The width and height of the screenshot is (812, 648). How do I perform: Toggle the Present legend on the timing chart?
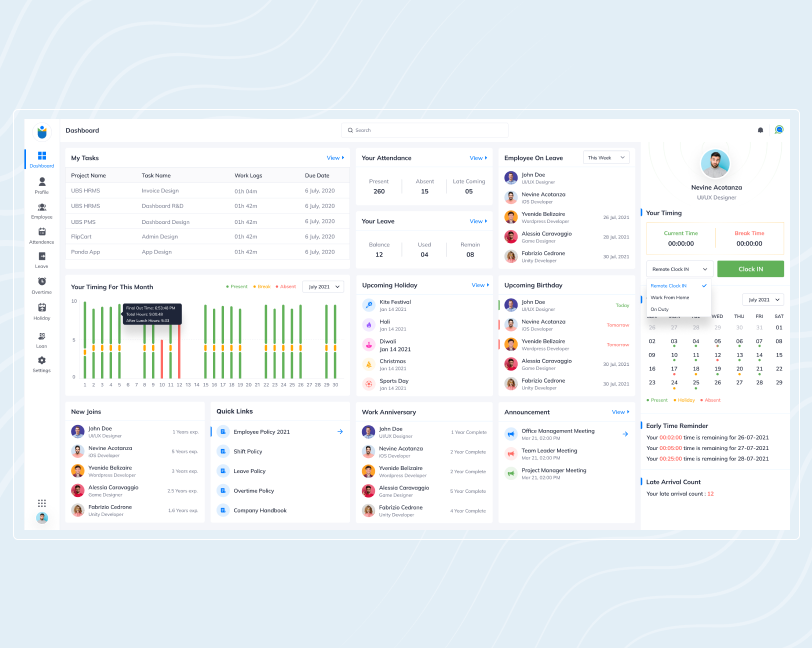(239, 286)
